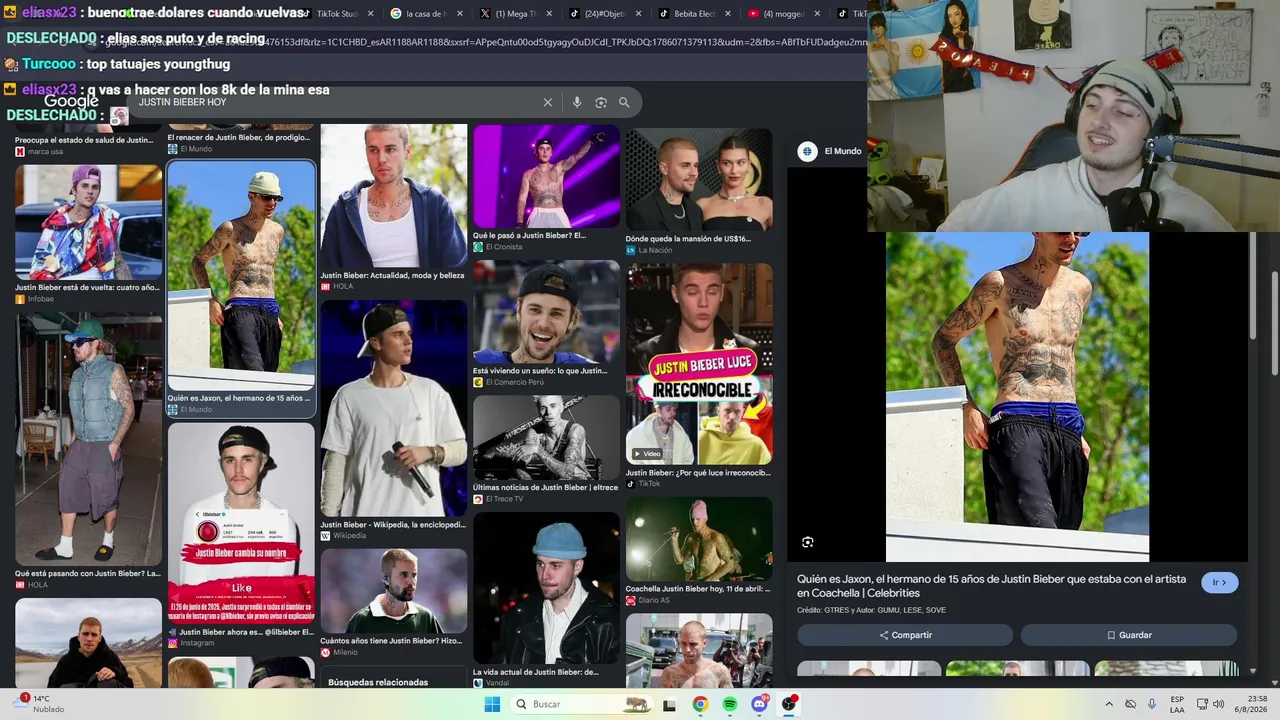This screenshot has width=1280, height=720.
Task: Click the cloud sync off tray icon
Action: [x=1130, y=704]
